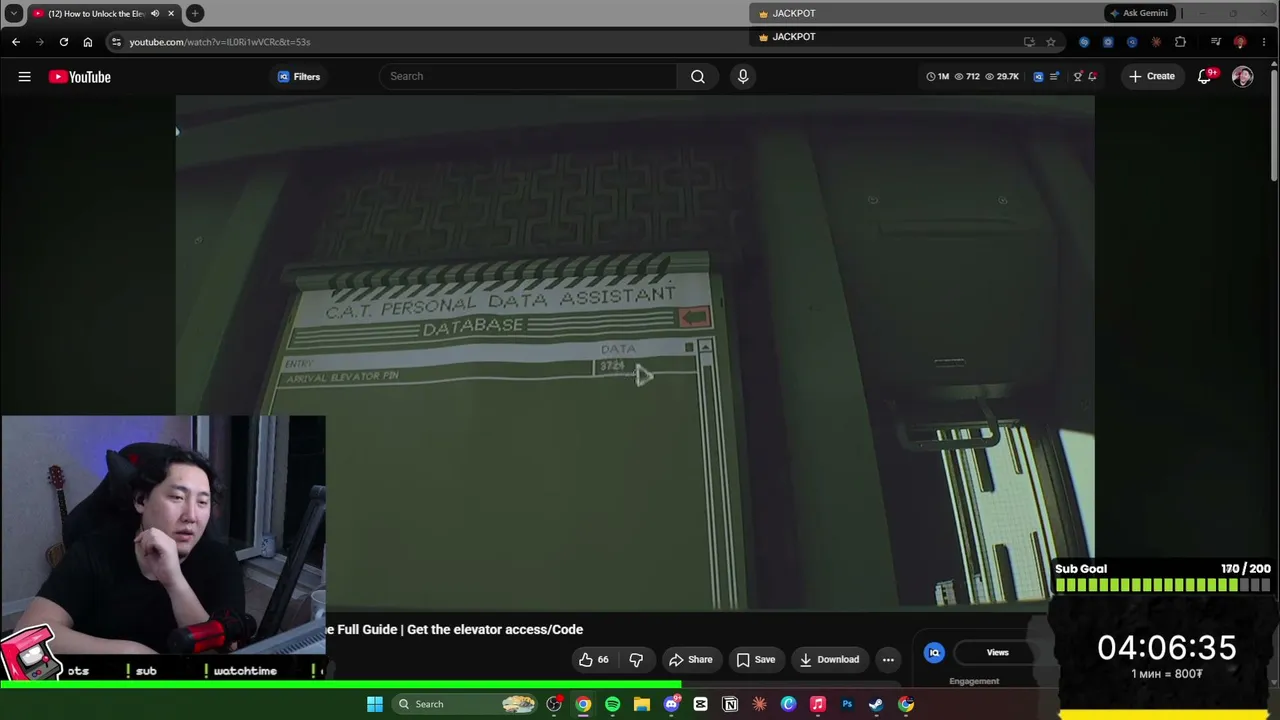
Task: Open a new browser tab
Action: click(x=195, y=13)
